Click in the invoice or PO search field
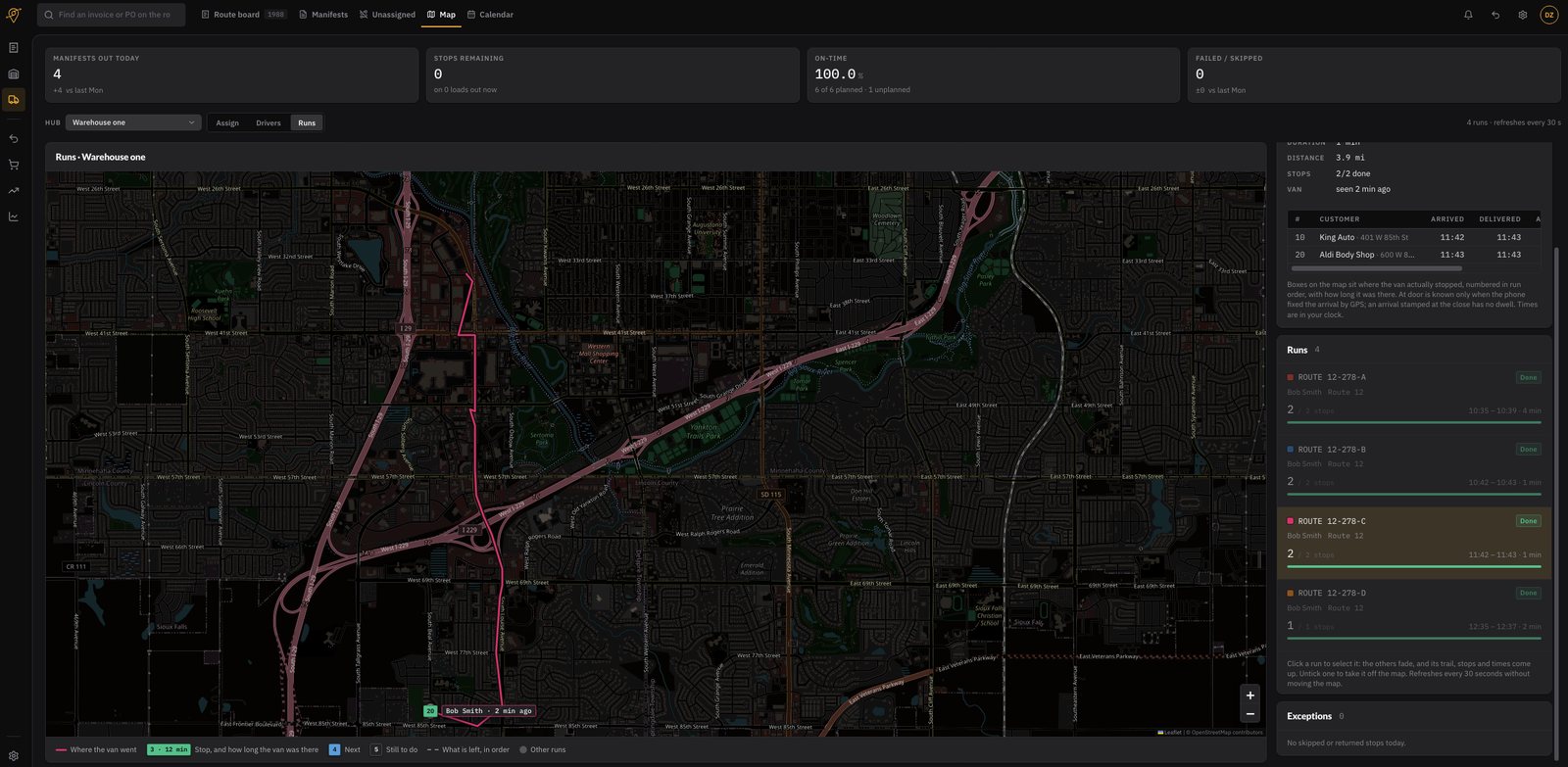This screenshot has height=767, width=1568. click(111, 15)
